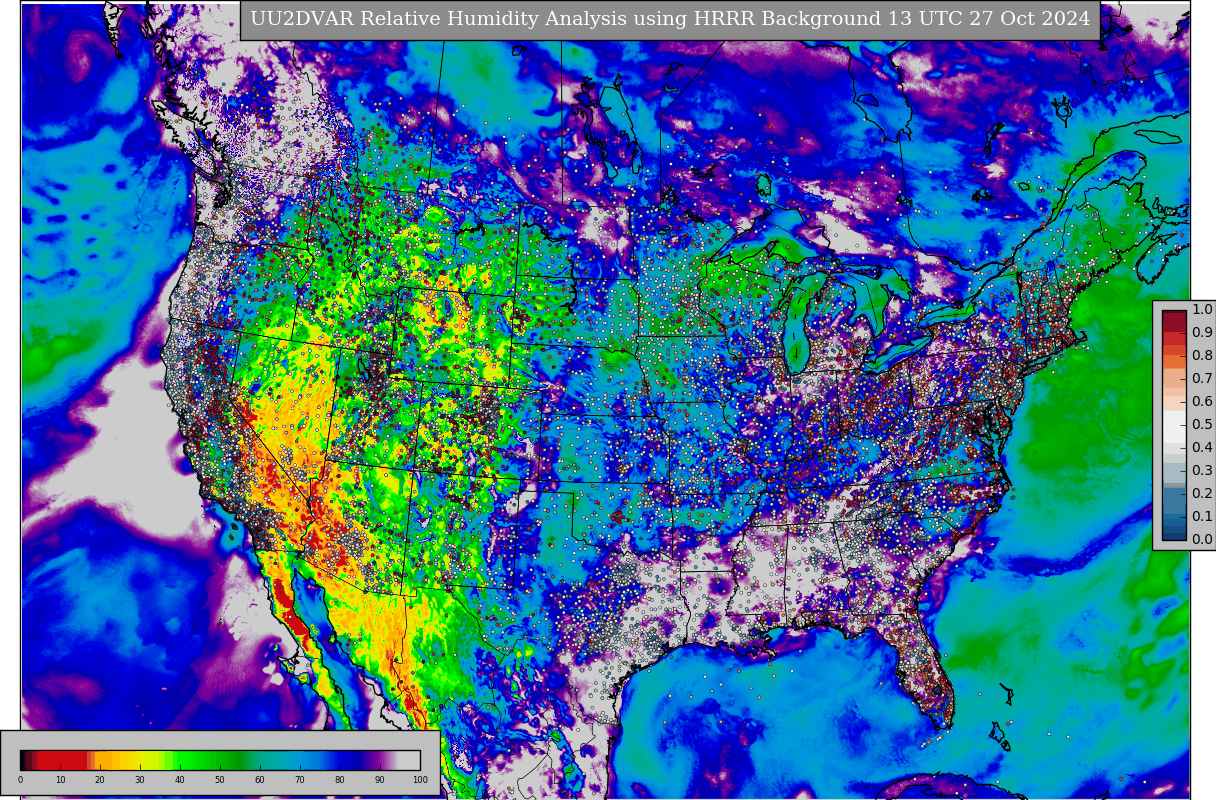This screenshot has height=800, width=1216.
Task: Select the "0.7" label on right legend
Action: [1202, 378]
